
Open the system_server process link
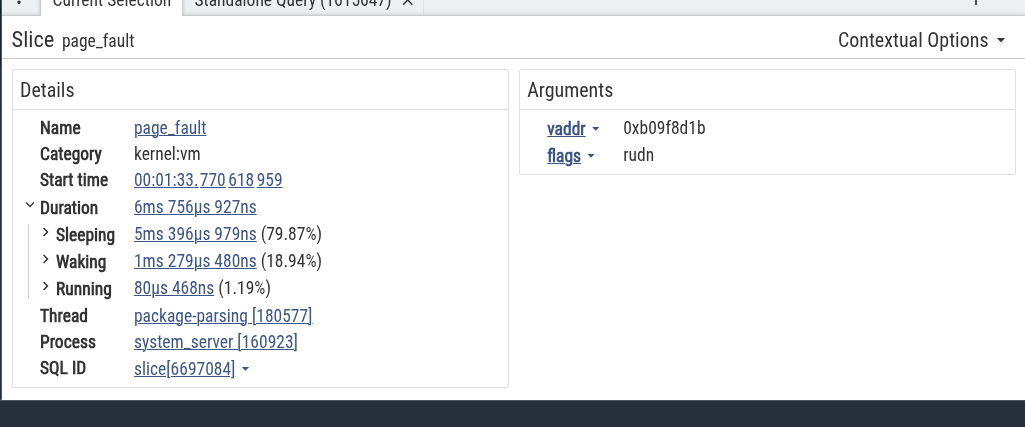215,342
